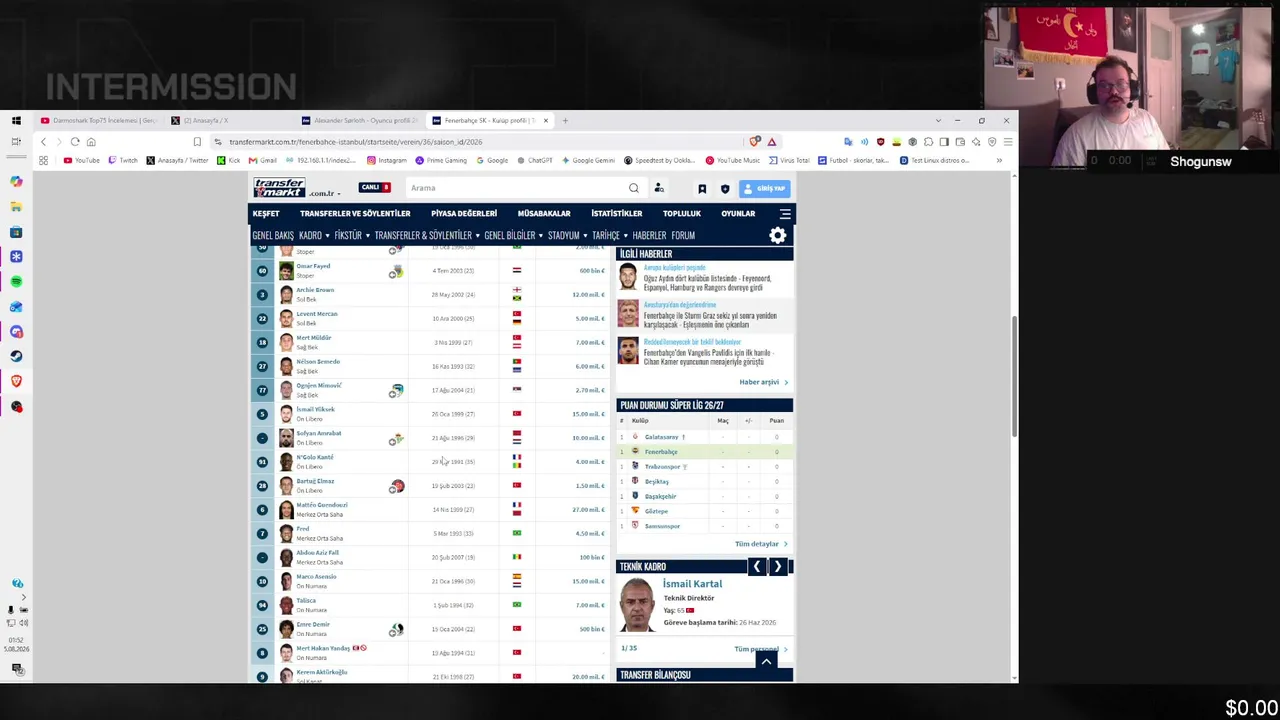Click the shield icon in the site header
Image resolution: width=1280 pixels, height=720 pixels.
tap(725, 188)
